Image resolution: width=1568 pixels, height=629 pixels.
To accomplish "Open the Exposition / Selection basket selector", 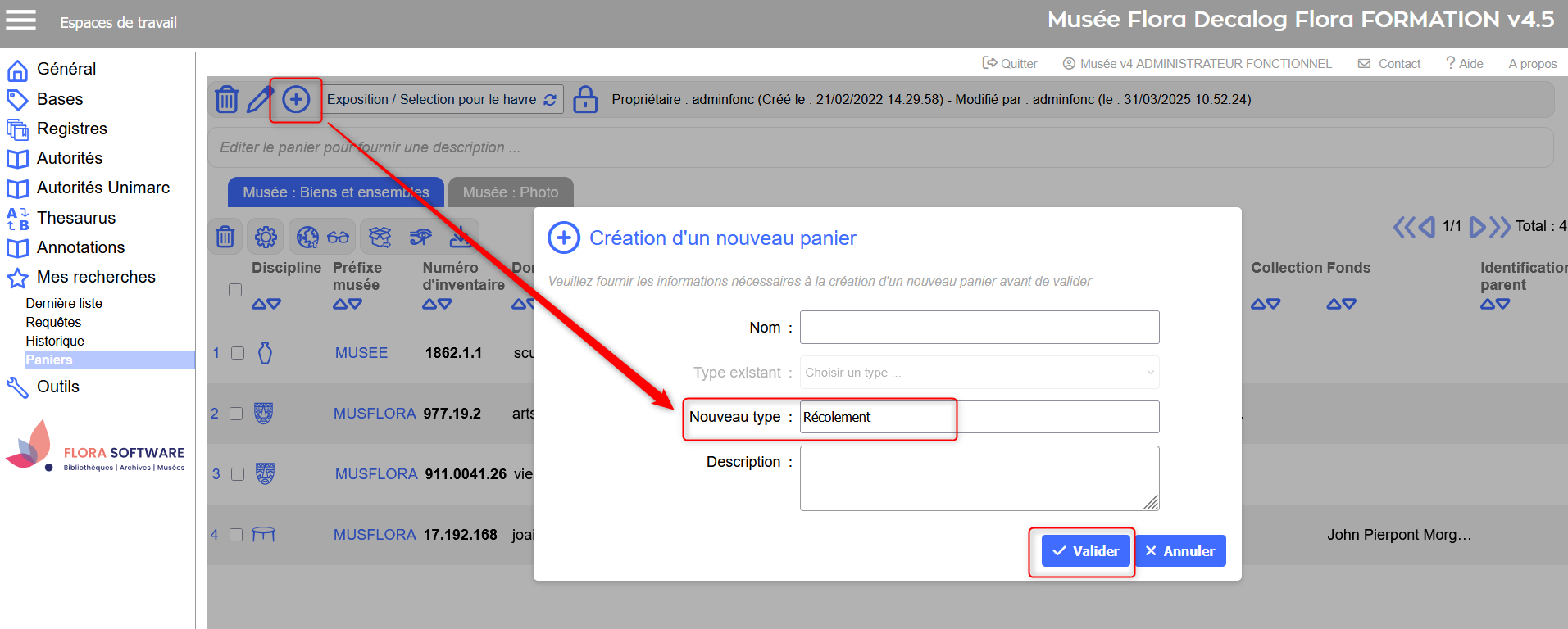I will (x=442, y=100).
